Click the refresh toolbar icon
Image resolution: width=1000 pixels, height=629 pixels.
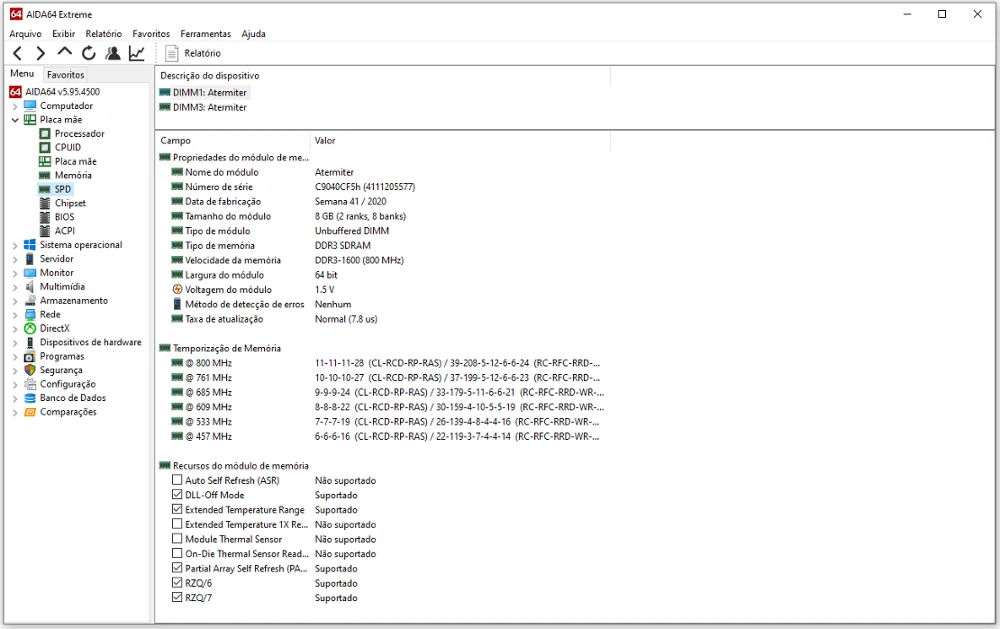pos(89,54)
